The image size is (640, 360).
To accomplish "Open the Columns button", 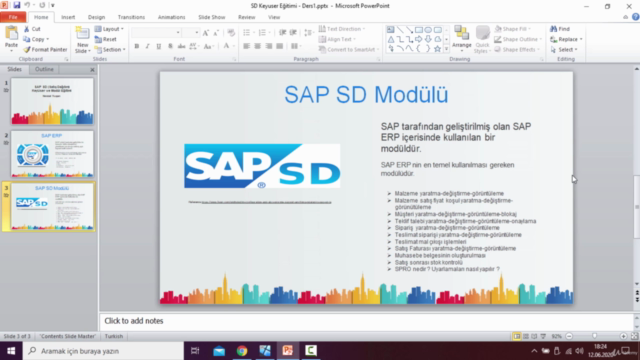I will point(296,46).
